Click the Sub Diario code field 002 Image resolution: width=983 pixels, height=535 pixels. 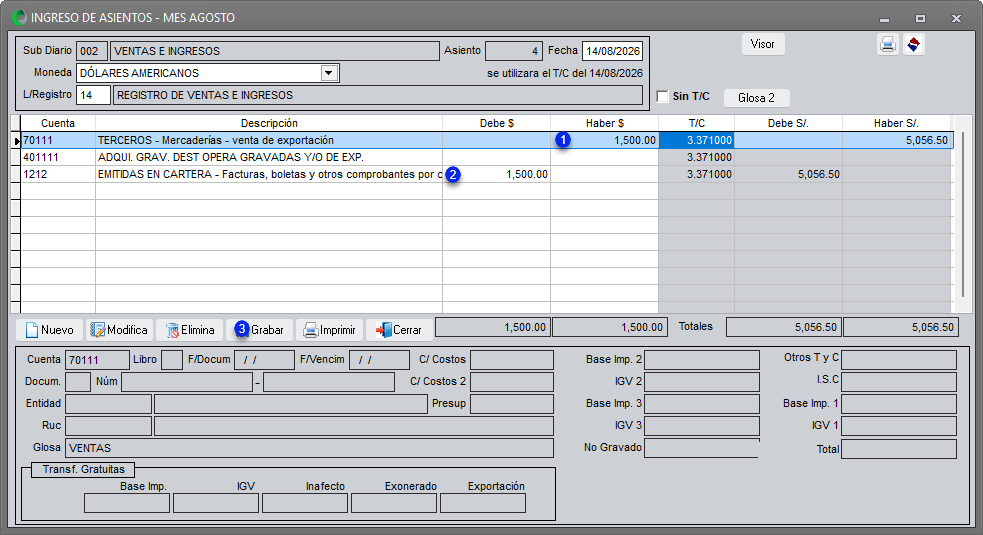coord(91,51)
